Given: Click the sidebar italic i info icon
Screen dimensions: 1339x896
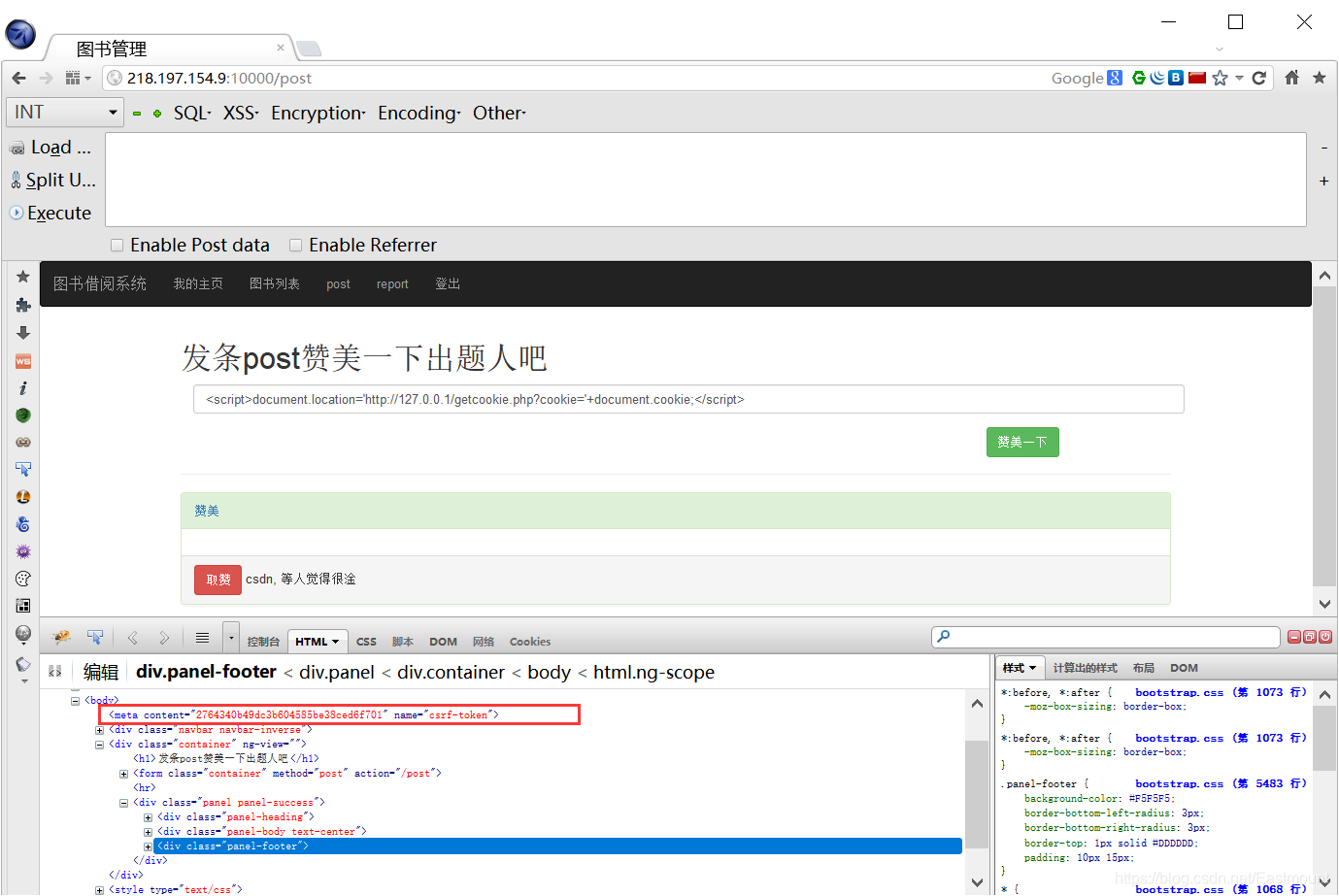Looking at the screenshot, I should point(23,388).
